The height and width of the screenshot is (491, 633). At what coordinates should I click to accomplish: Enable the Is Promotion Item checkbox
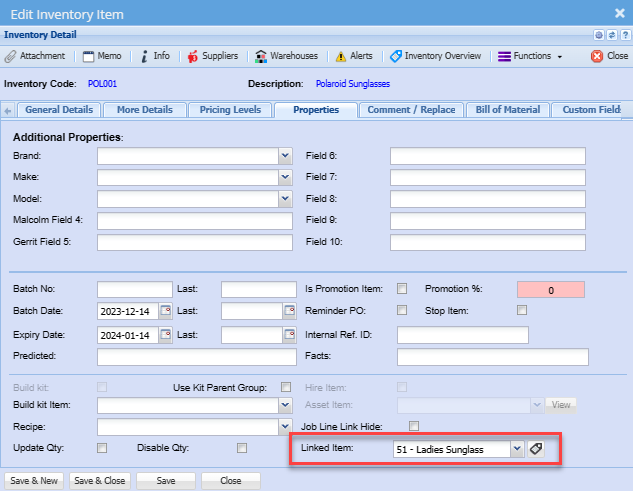[x=402, y=288]
